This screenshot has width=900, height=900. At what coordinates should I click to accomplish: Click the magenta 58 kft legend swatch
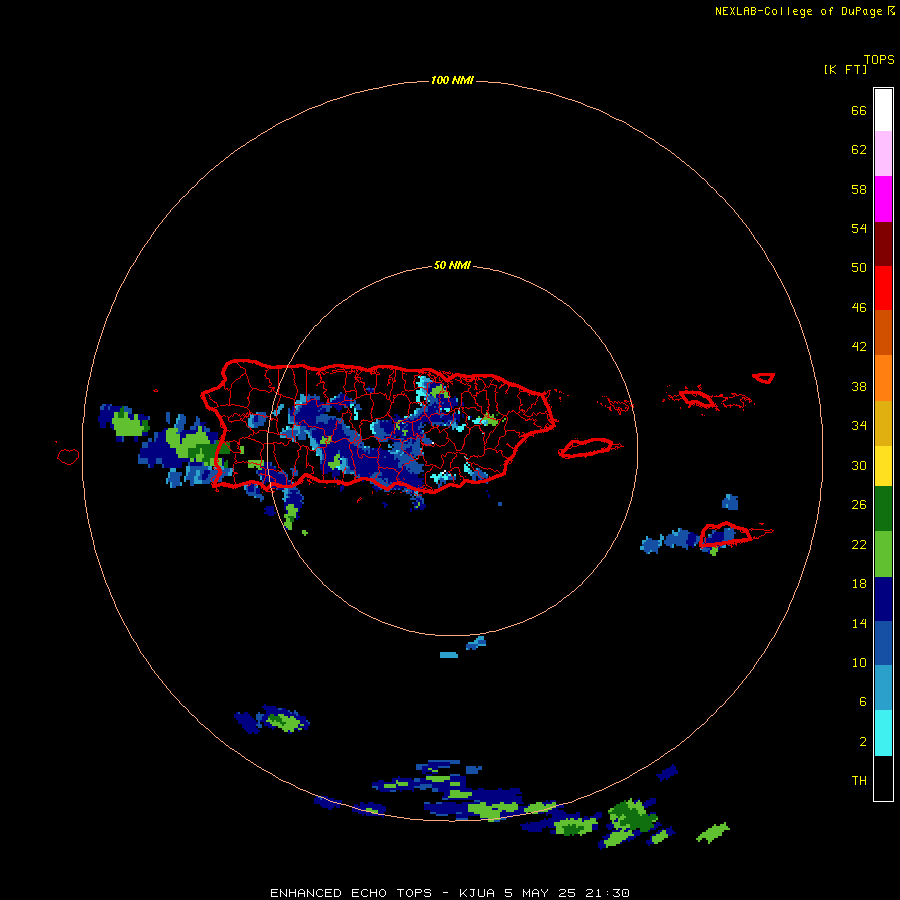[883, 199]
